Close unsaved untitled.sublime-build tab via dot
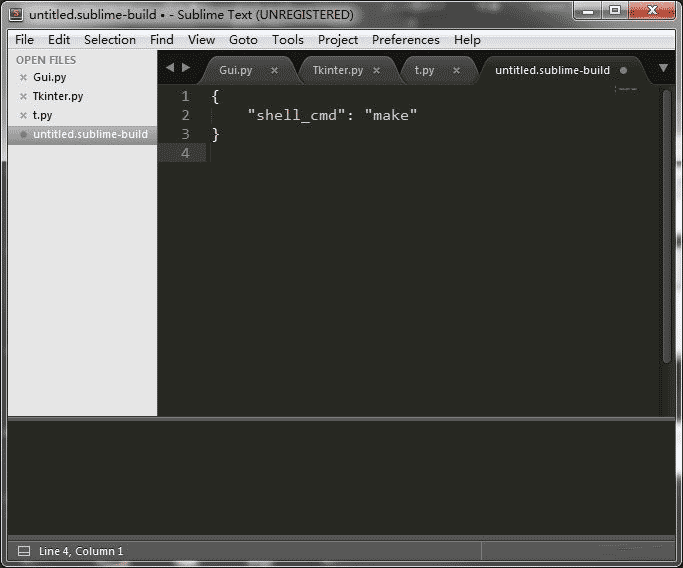 coord(624,70)
